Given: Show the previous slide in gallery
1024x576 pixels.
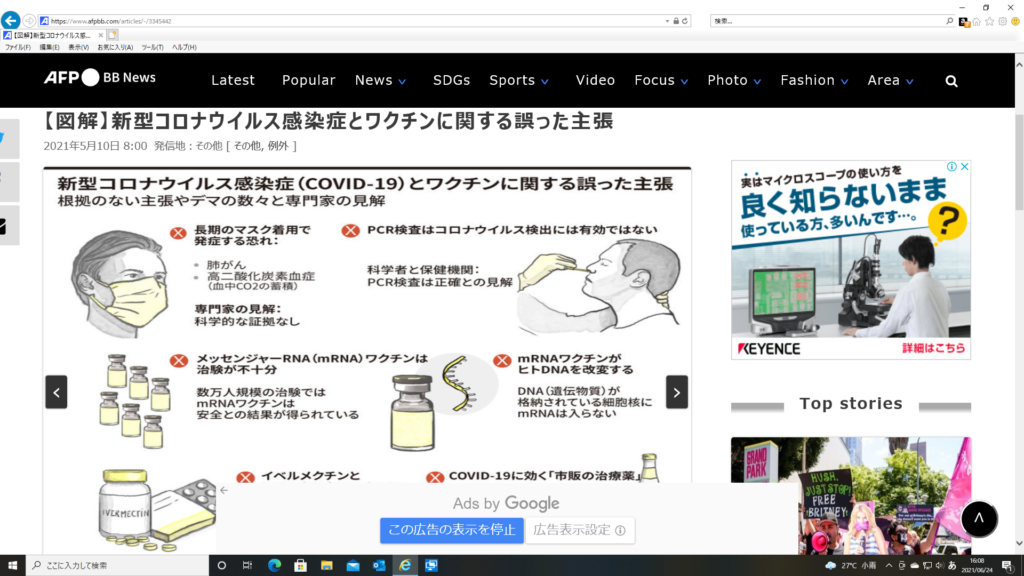Looking at the screenshot, I should pos(56,392).
